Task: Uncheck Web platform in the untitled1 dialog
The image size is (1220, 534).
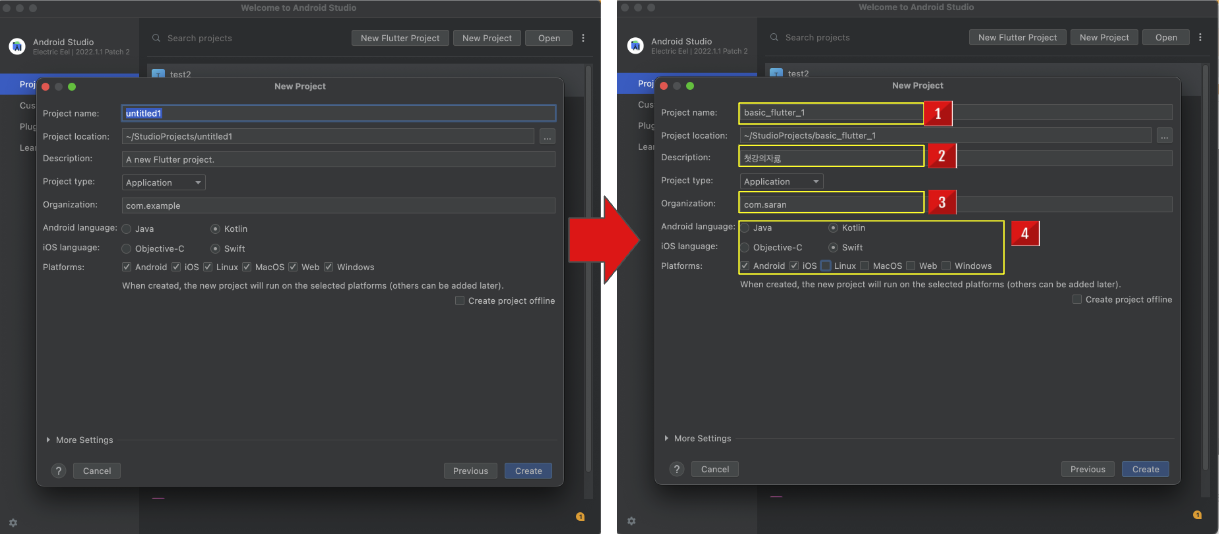Action: pyautogui.click(x=293, y=267)
